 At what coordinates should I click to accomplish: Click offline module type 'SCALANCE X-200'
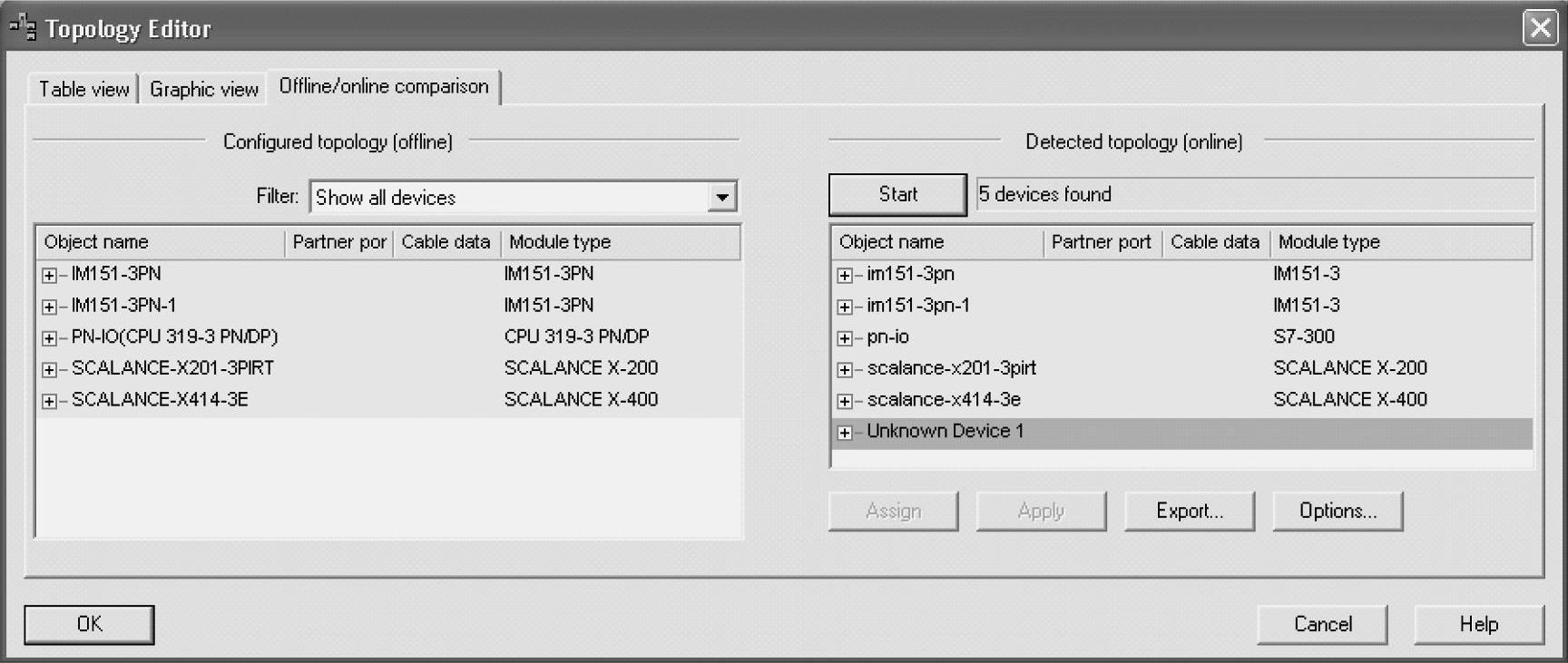581,368
